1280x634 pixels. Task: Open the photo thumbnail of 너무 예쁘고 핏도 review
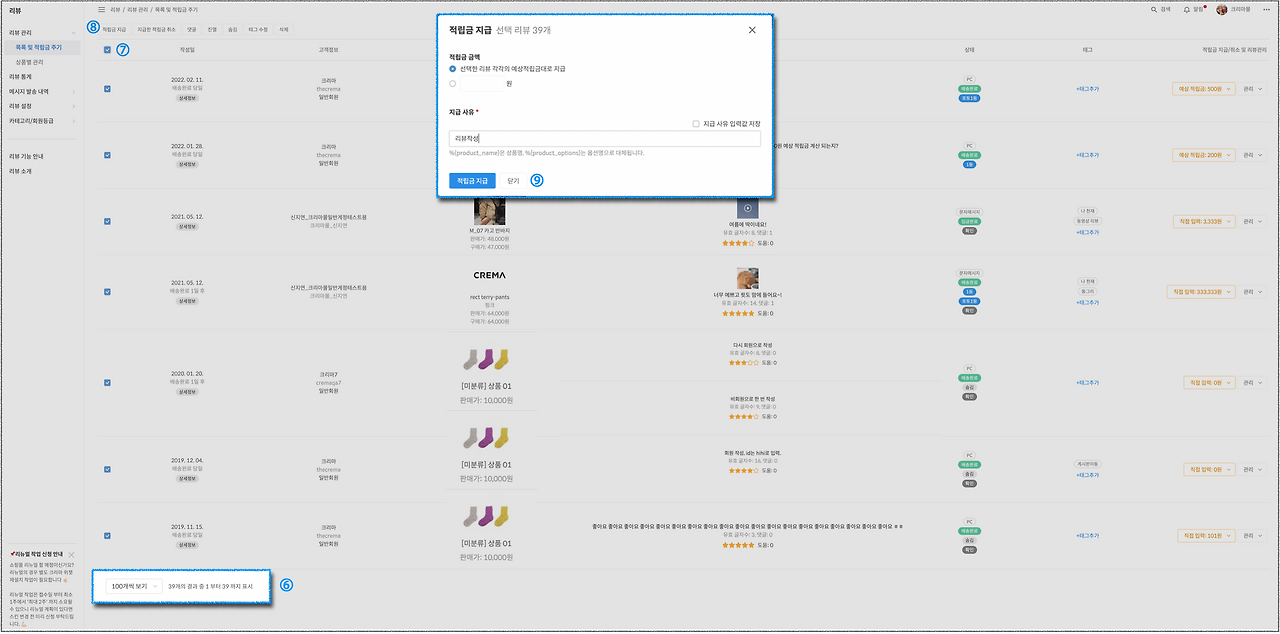747,278
